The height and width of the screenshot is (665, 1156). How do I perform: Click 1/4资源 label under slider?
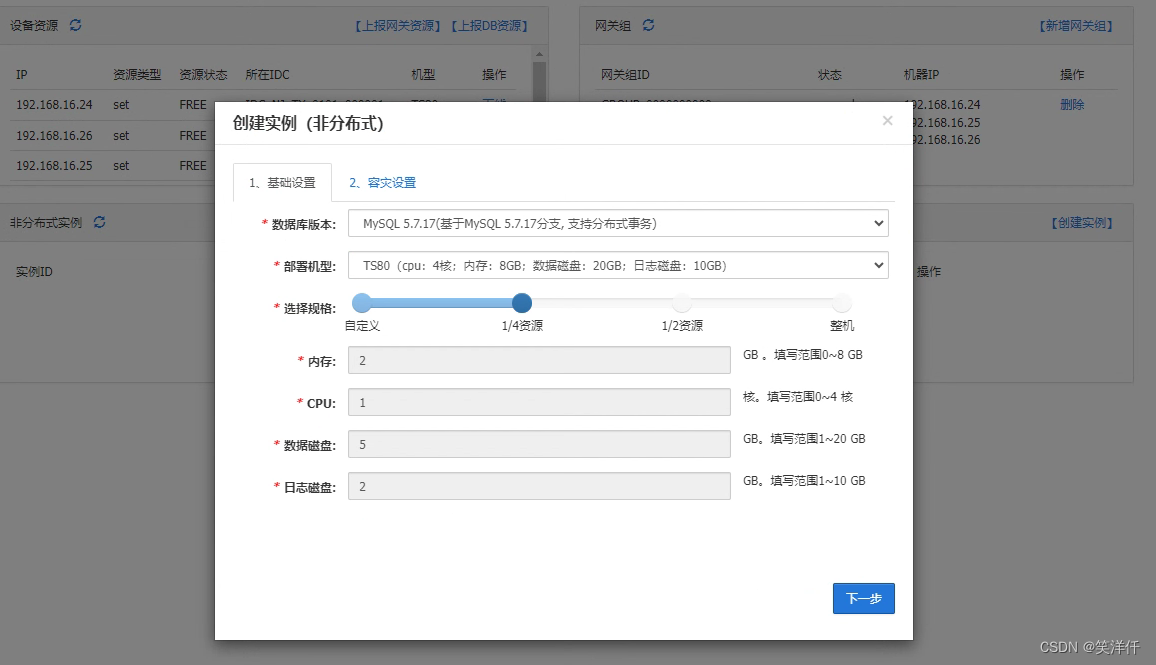coord(522,326)
